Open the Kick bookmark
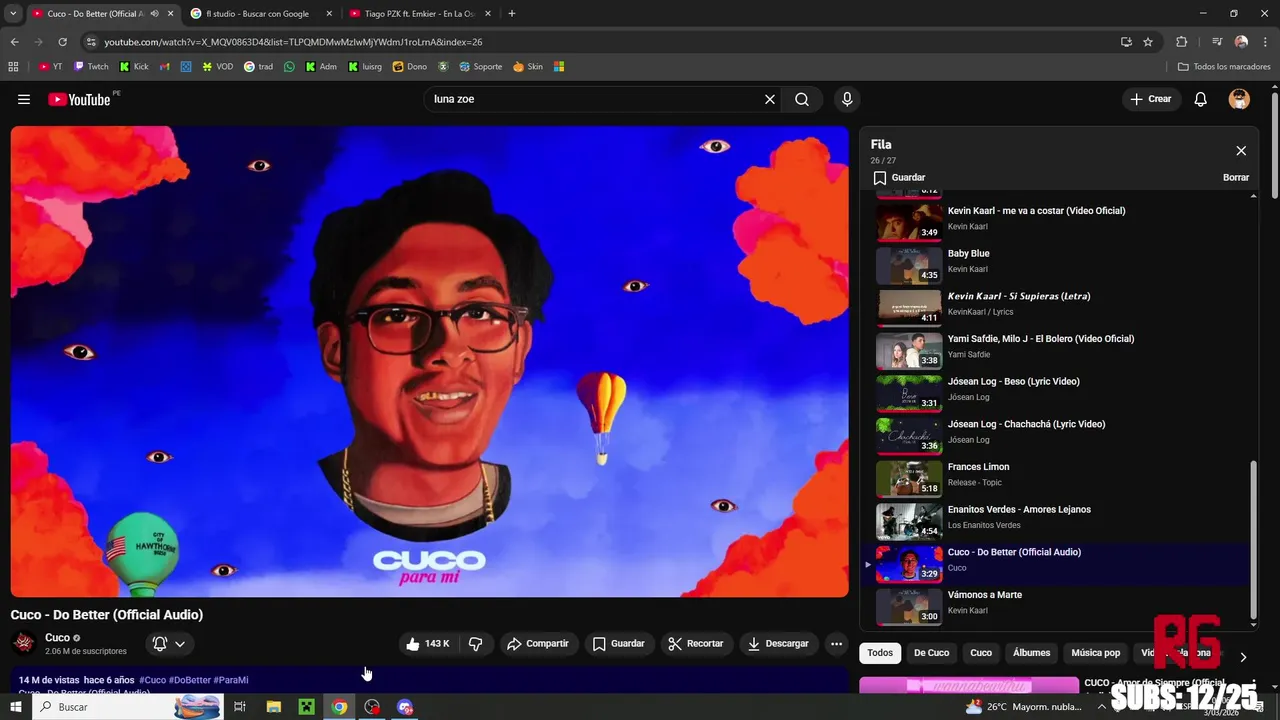The width and height of the screenshot is (1280, 720). click(x=134, y=67)
